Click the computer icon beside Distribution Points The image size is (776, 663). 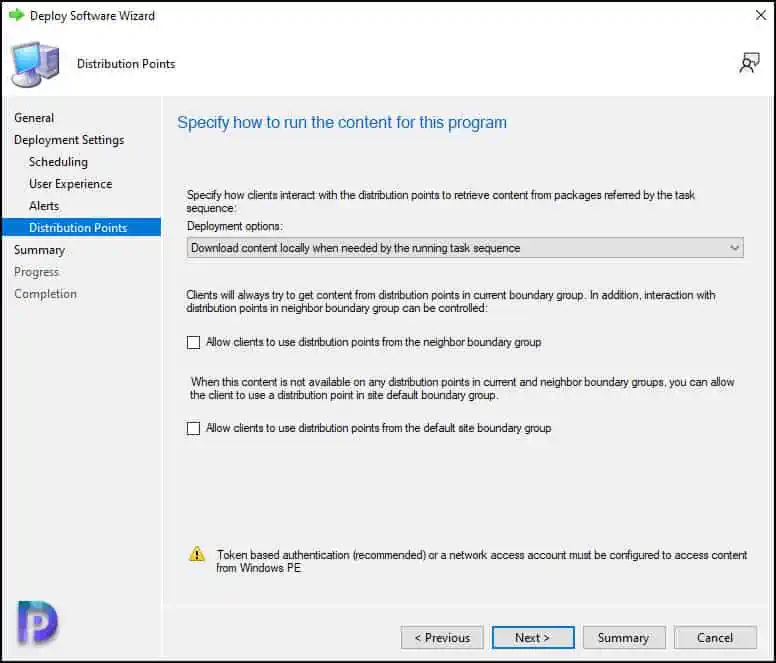(x=35, y=64)
